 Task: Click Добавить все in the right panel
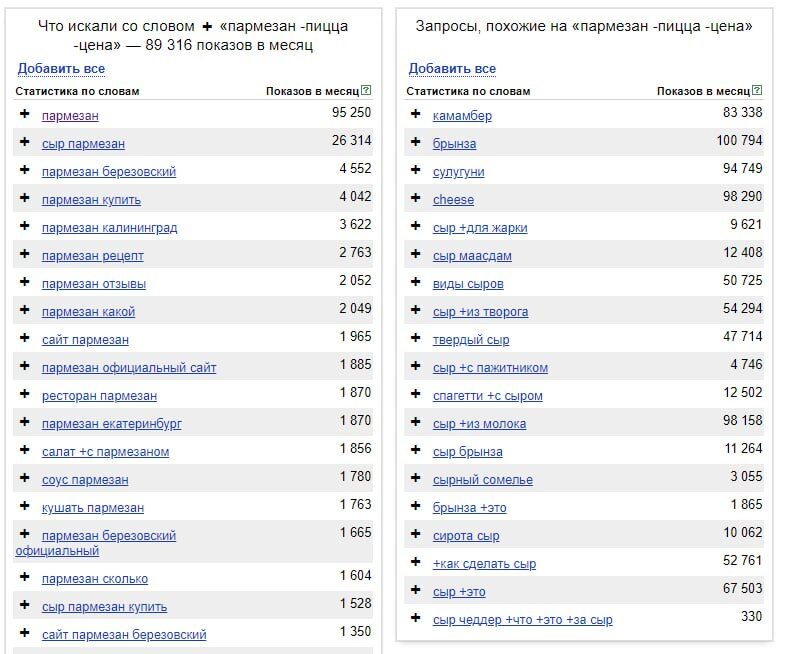tap(452, 69)
